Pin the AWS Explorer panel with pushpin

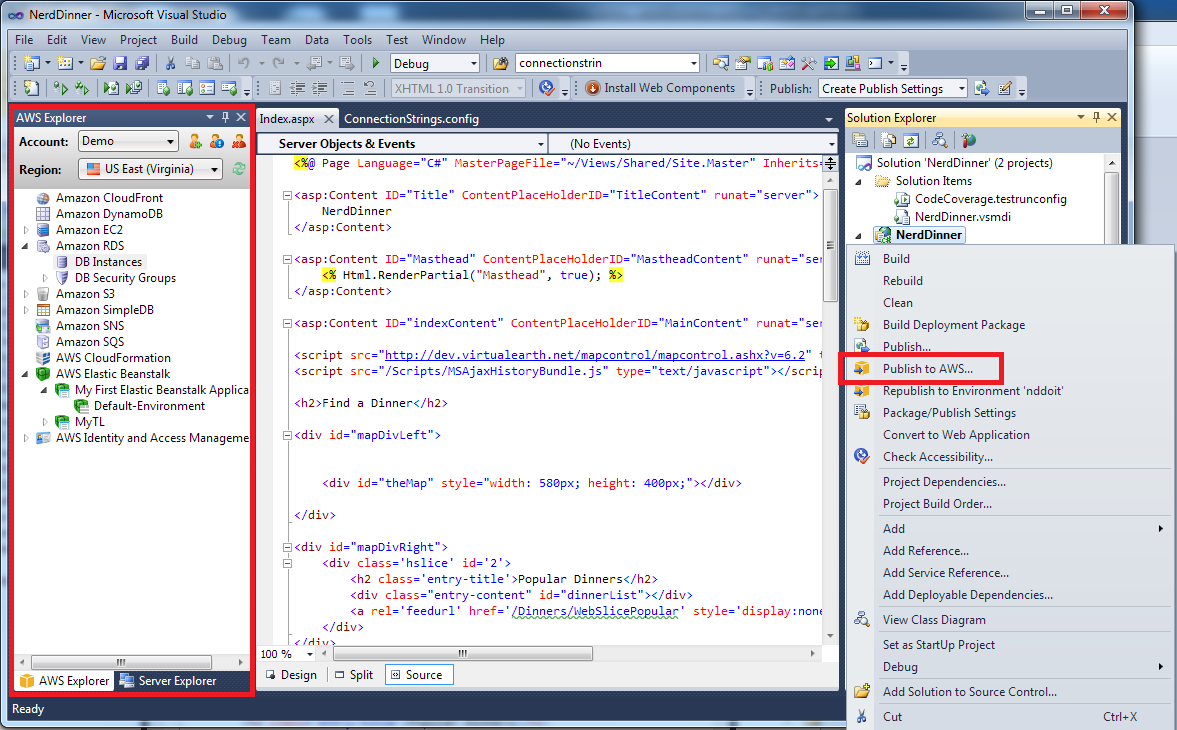(x=225, y=118)
